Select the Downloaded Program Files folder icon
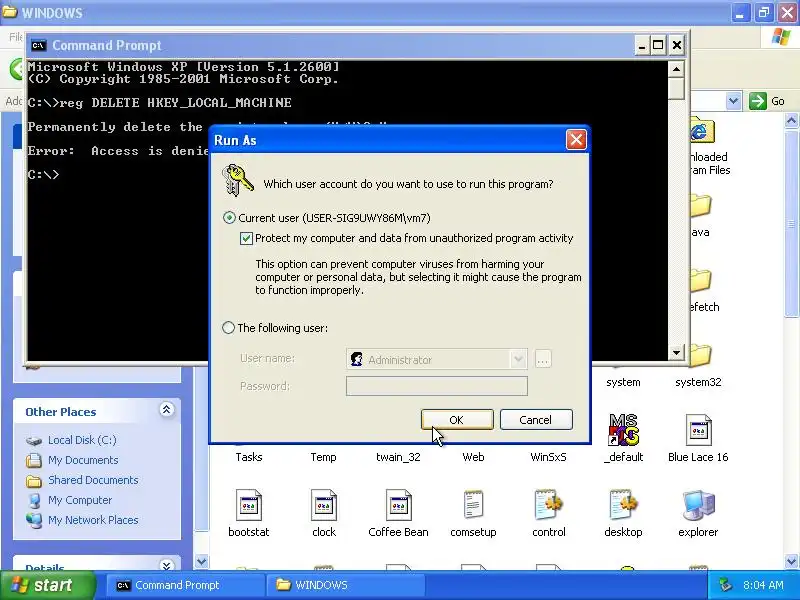Viewport: 800px width, 600px height. [x=702, y=130]
